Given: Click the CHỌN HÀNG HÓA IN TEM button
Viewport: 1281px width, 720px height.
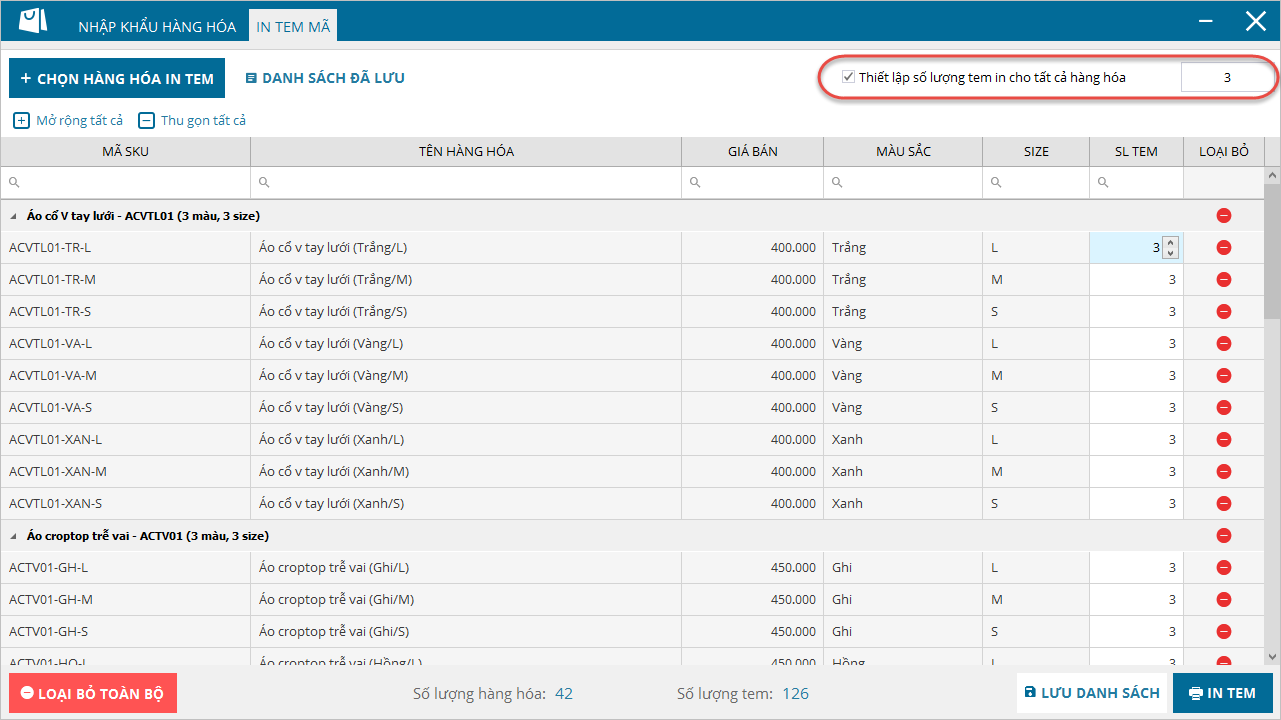Looking at the screenshot, I should coord(117,78).
